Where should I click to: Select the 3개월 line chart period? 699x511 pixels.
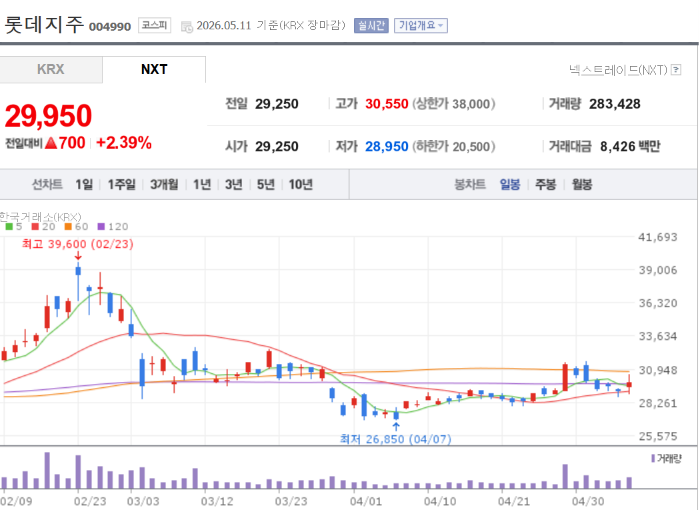coord(164,184)
